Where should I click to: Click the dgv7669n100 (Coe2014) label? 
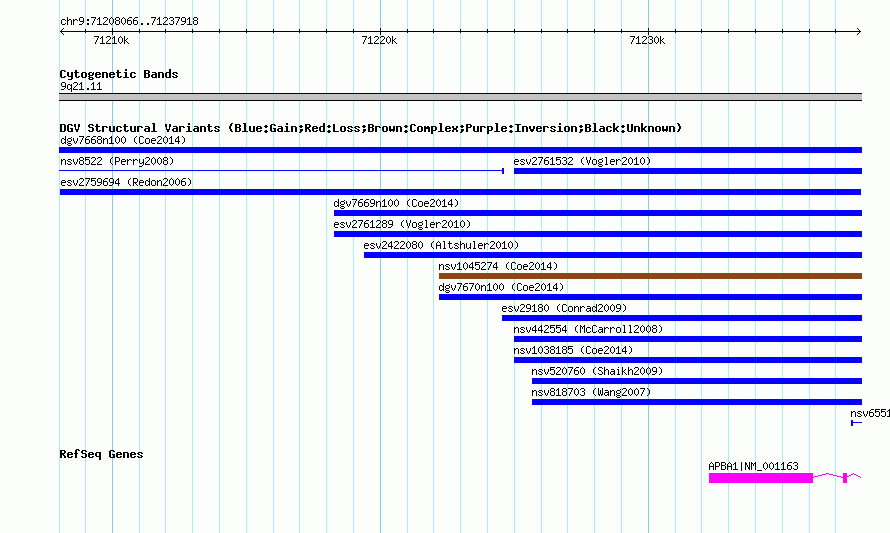[x=396, y=203]
